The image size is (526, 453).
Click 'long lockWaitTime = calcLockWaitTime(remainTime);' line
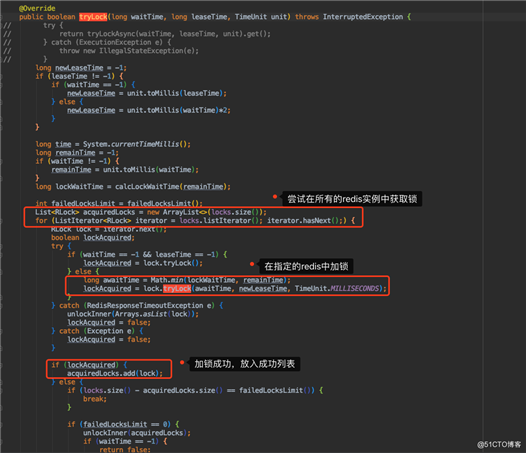(133, 187)
